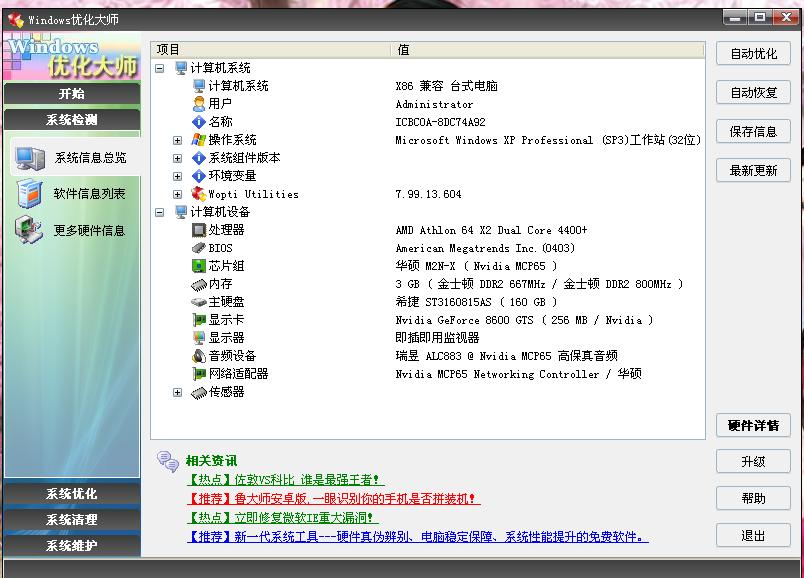
Task: Open the 系统清理 sidebar section
Action: click(72, 520)
